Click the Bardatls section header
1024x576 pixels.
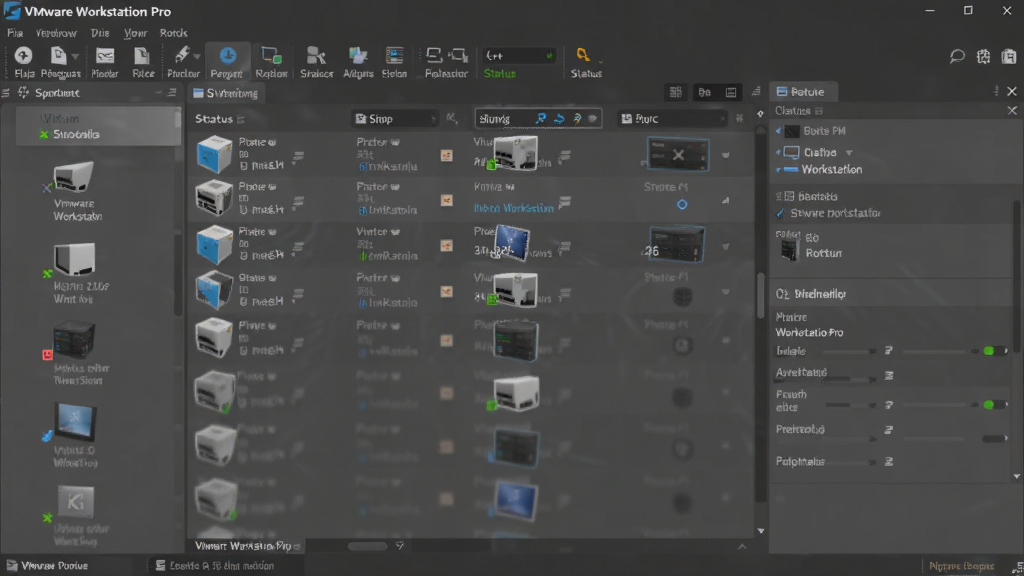[x=817, y=196]
